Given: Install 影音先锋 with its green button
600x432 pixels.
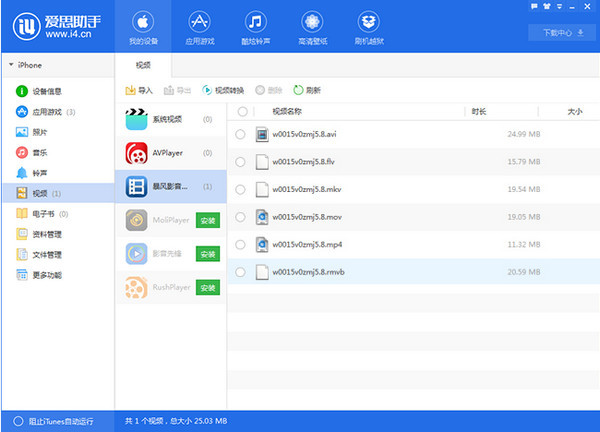Looking at the screenshot, I should coord(208,254).
